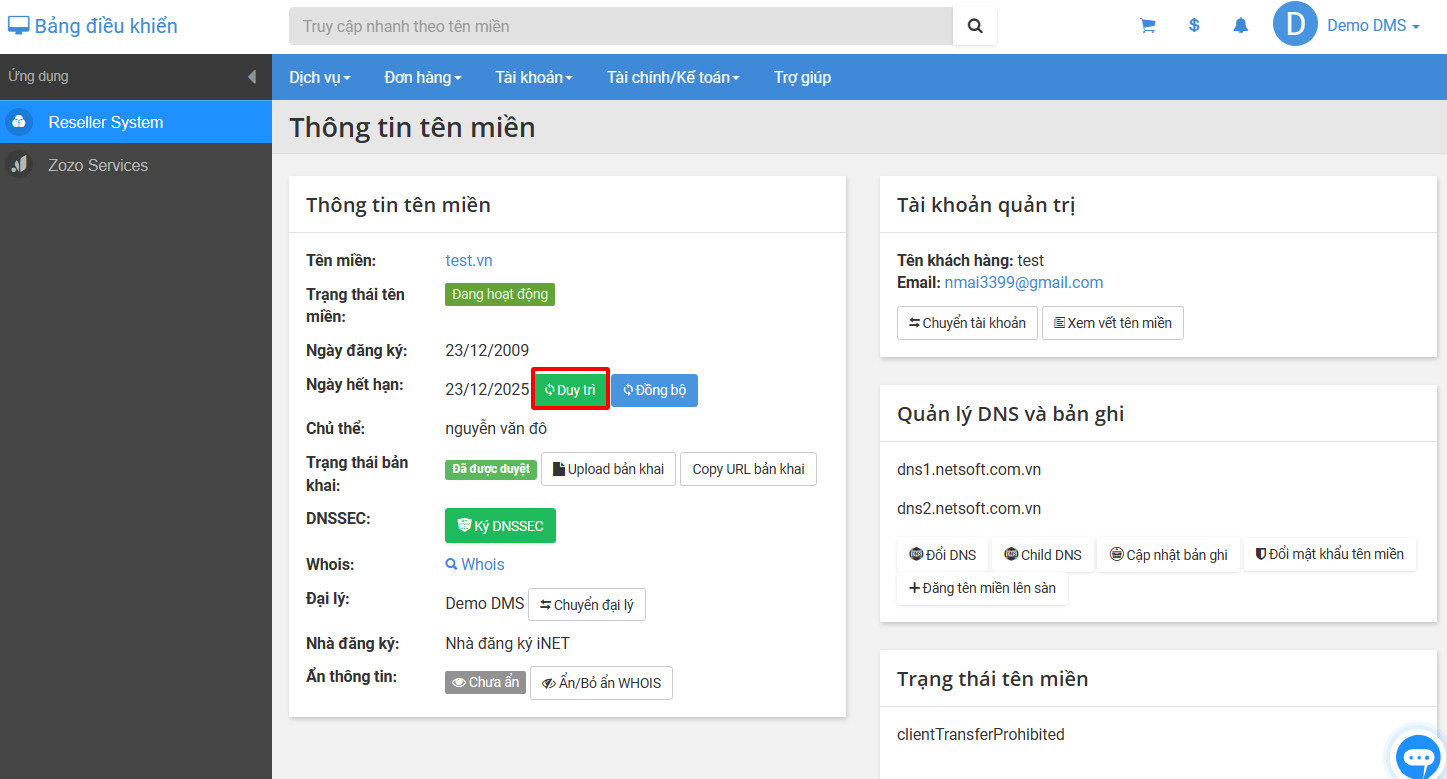1447x779 pixels.
Task: Click the Bảng điều khiển title text
Action: [x=106, y=26]
